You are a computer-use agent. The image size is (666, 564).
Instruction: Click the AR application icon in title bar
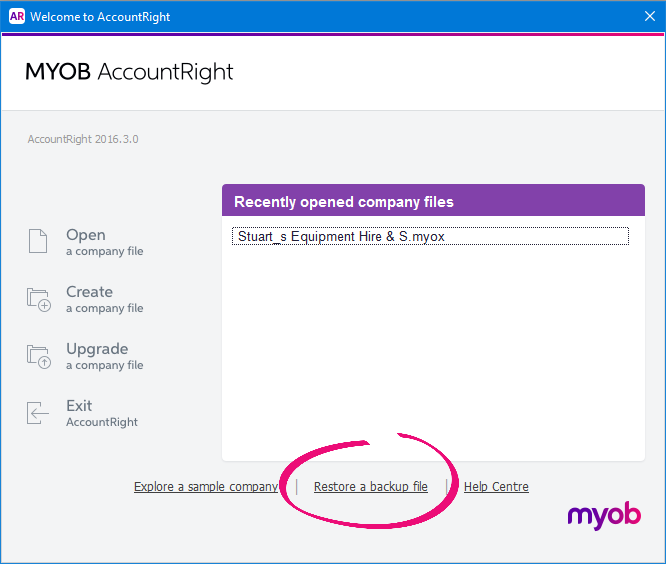pyautogui.click(x=17, y=17)
